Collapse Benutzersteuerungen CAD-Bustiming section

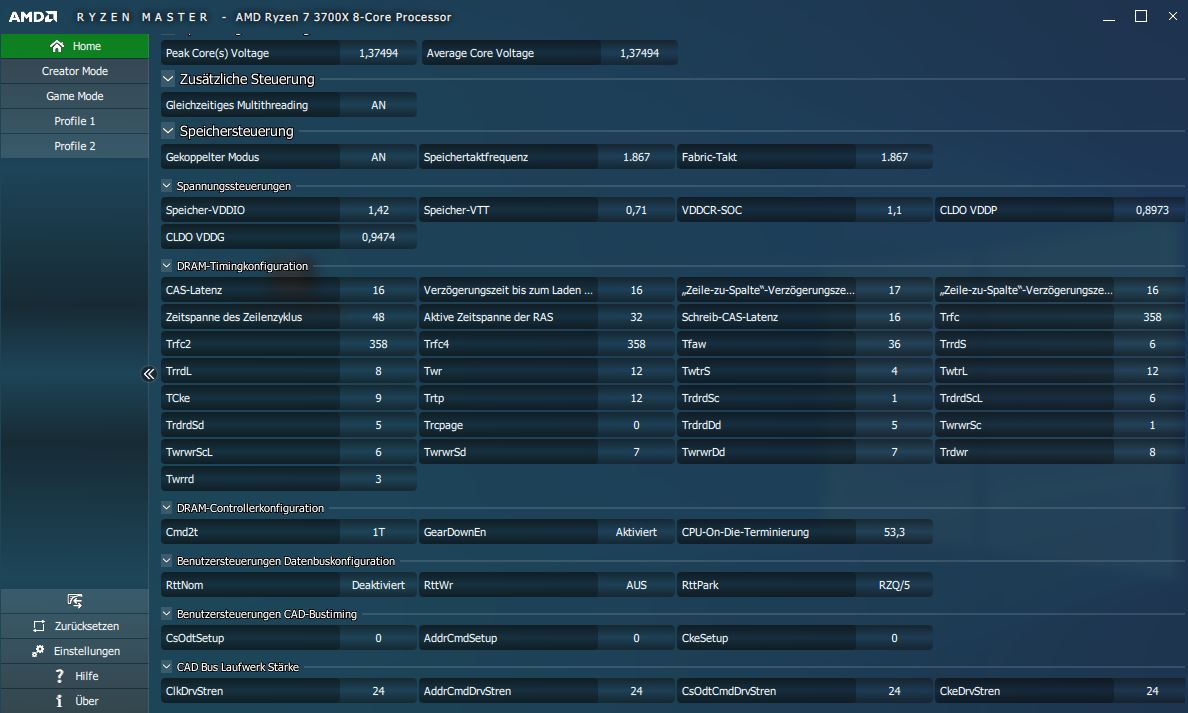[x=167, y=614]
